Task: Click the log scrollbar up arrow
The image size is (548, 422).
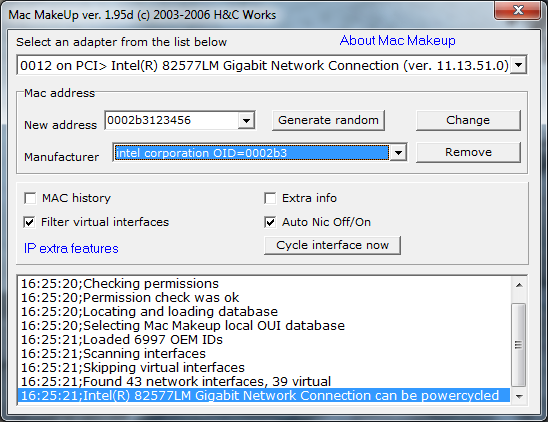Action: 519,285
